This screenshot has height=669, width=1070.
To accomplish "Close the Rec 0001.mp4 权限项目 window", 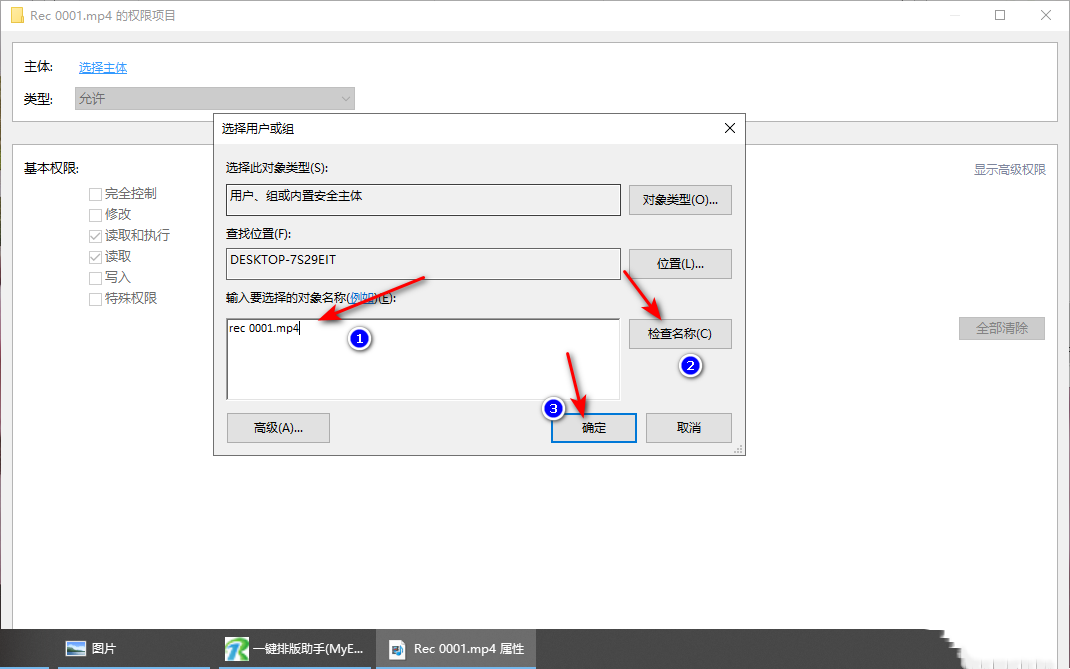I will (1045, 15).
